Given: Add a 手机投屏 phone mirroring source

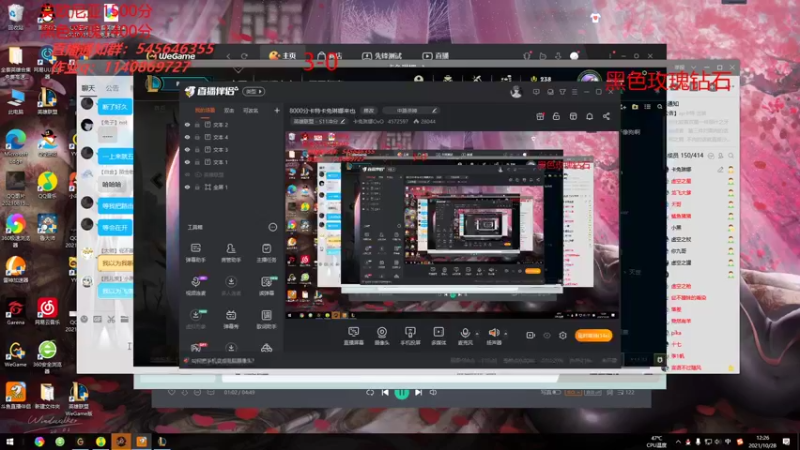Looking at the screenshot, I should [410, 336].
